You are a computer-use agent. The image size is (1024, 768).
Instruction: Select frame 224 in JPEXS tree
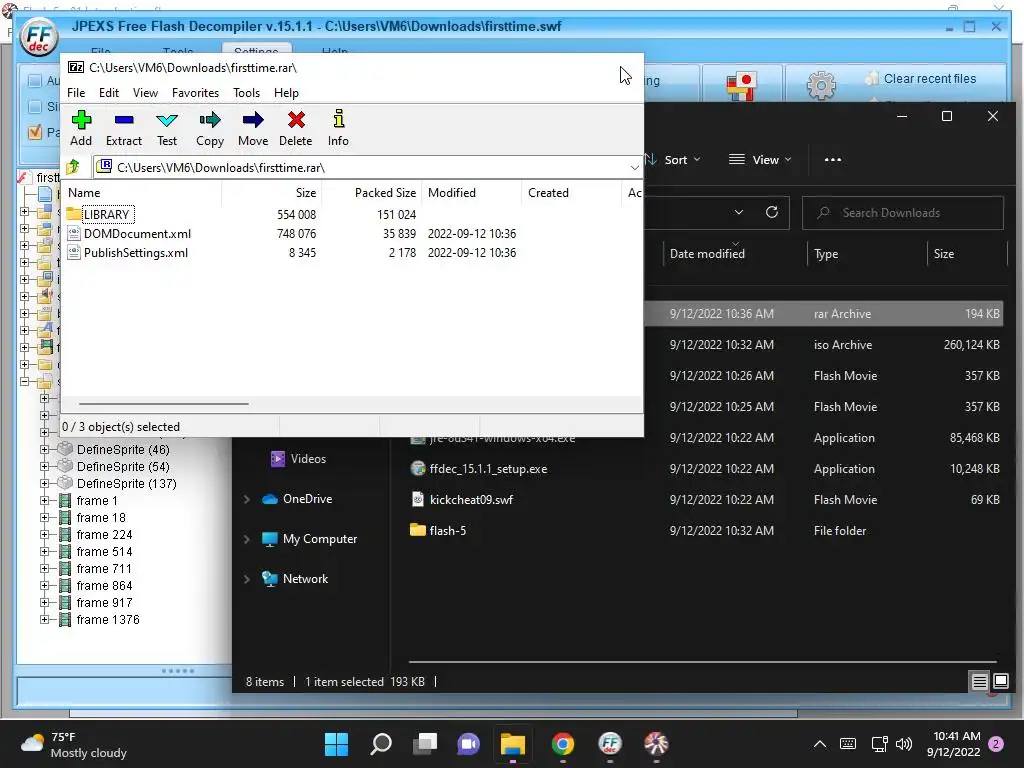coord(104,534)
